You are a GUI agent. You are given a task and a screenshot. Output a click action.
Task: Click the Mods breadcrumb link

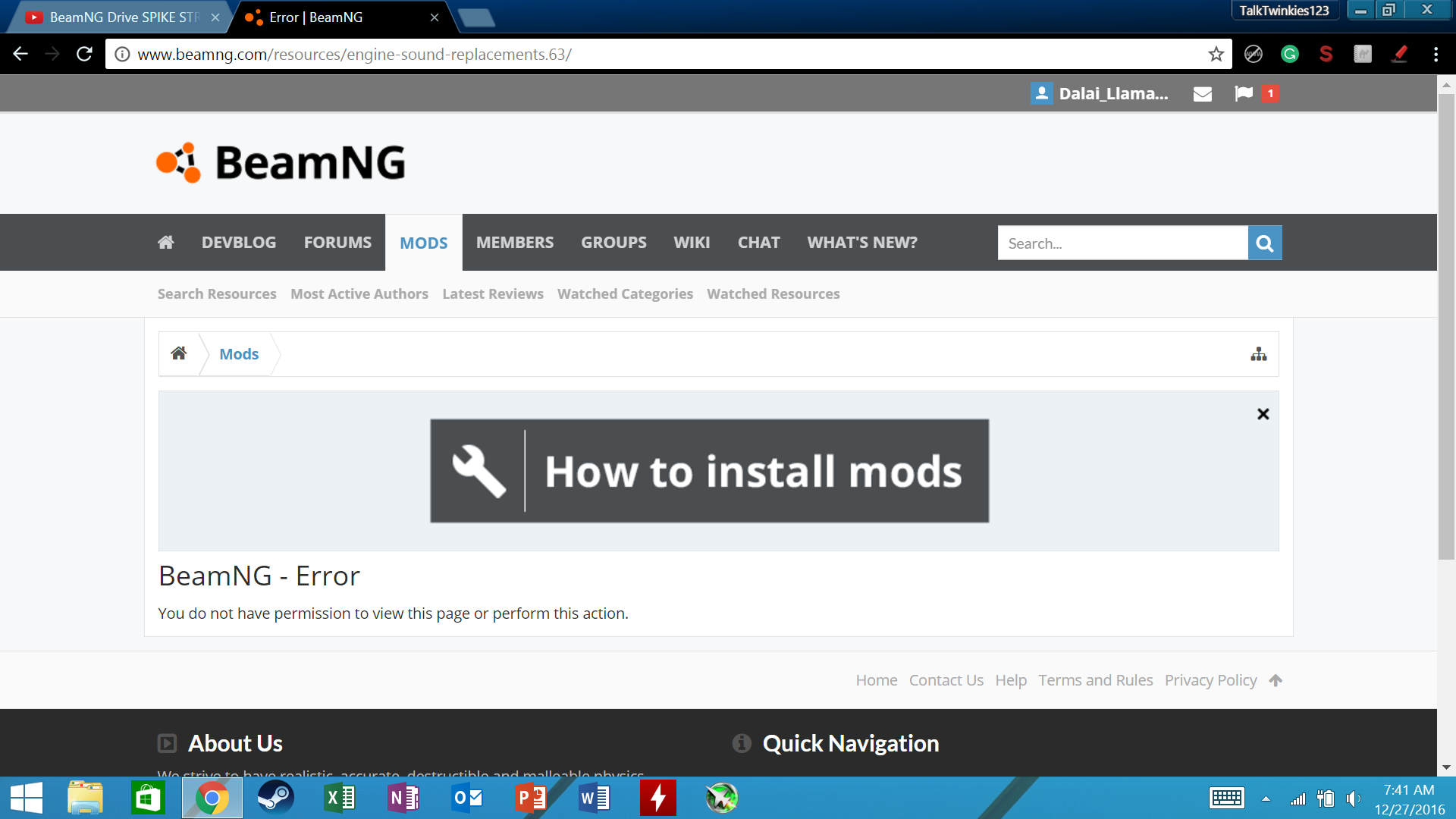click(x=239, y=354)
